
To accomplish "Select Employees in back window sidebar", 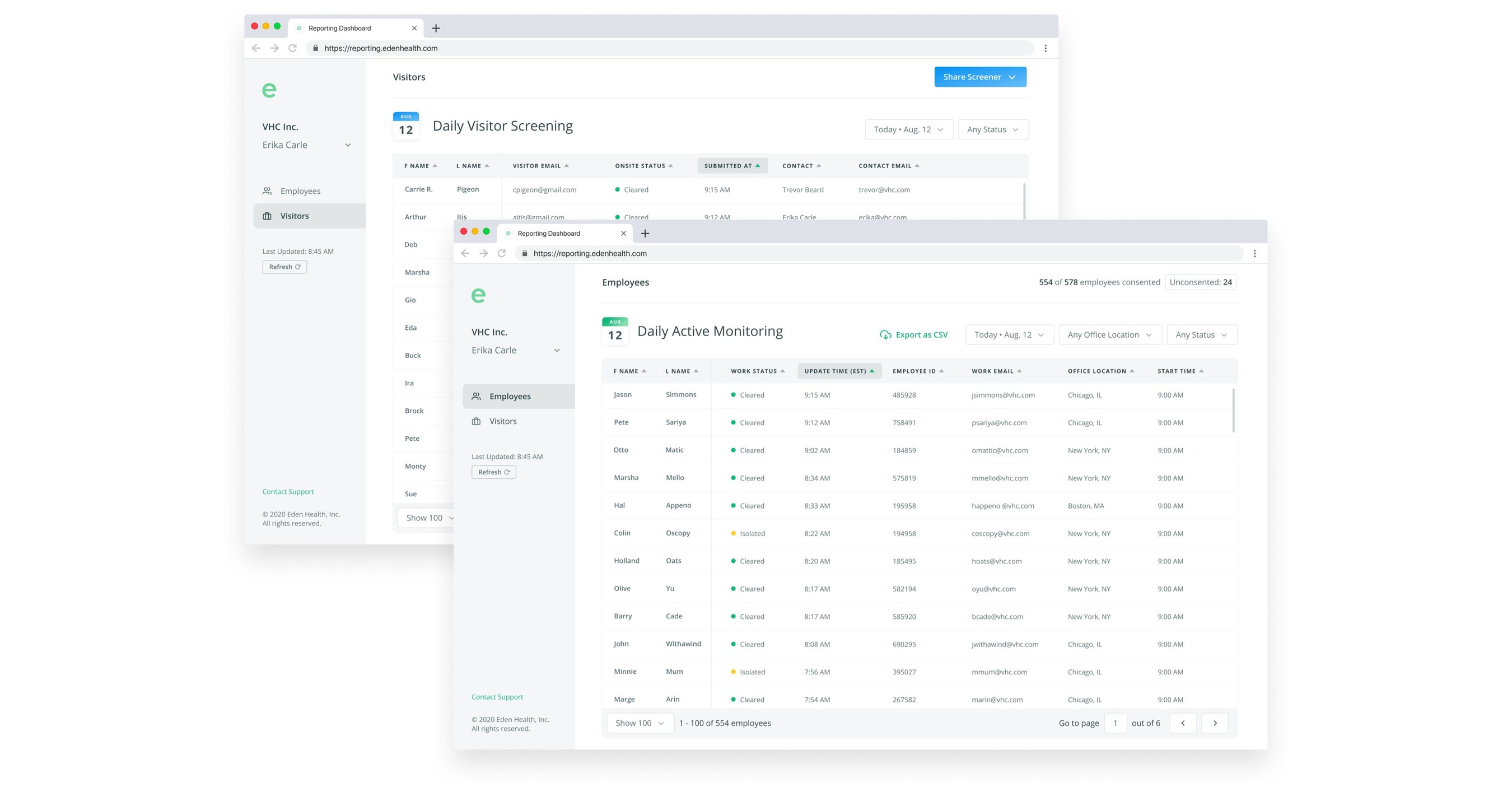I will 300,191.
